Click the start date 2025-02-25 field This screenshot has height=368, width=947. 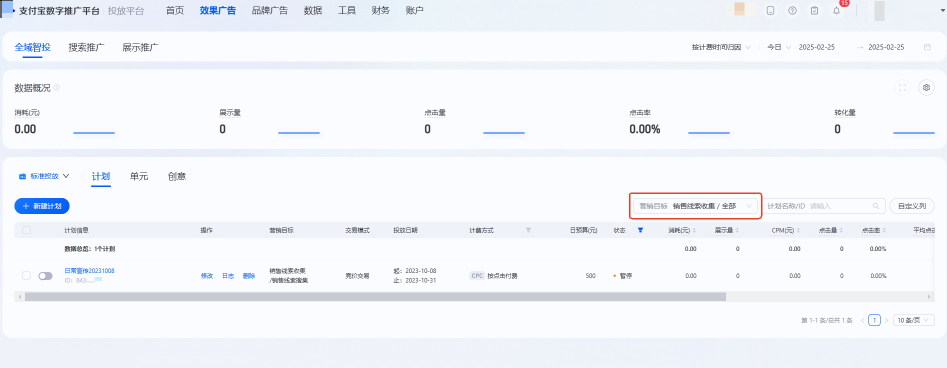[817, 47]
